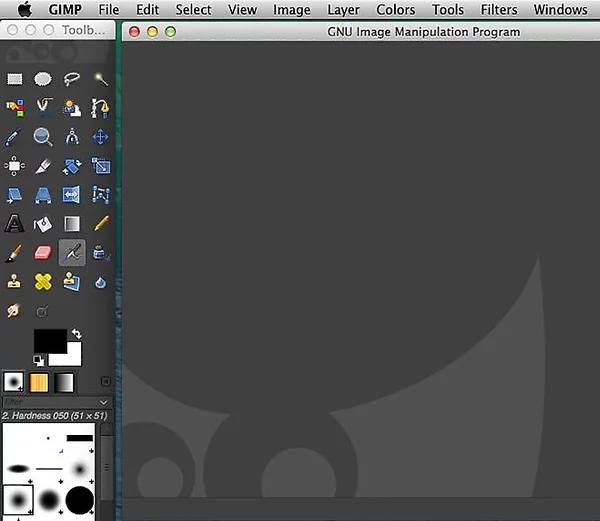Select the Rectangle Select tool

coord(15,79)
